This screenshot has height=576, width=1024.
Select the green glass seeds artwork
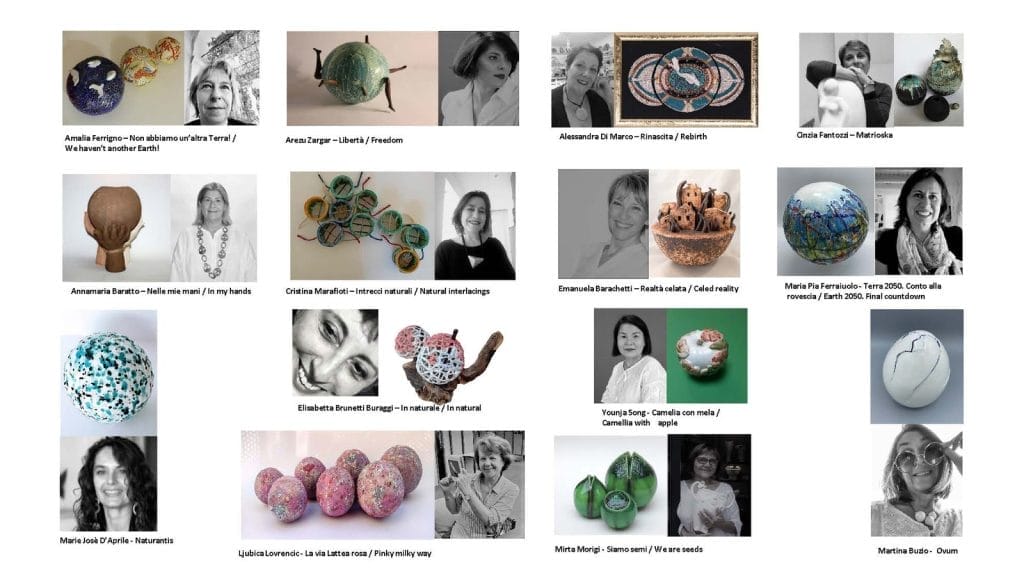611,485
